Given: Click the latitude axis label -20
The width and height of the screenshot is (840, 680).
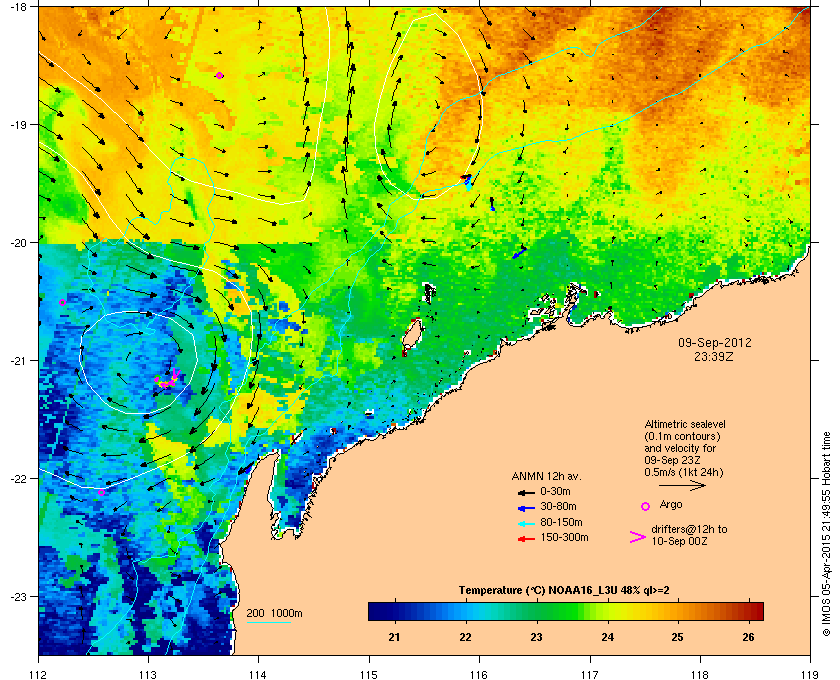Looking at the screenshot, I should tap(18, 243).
